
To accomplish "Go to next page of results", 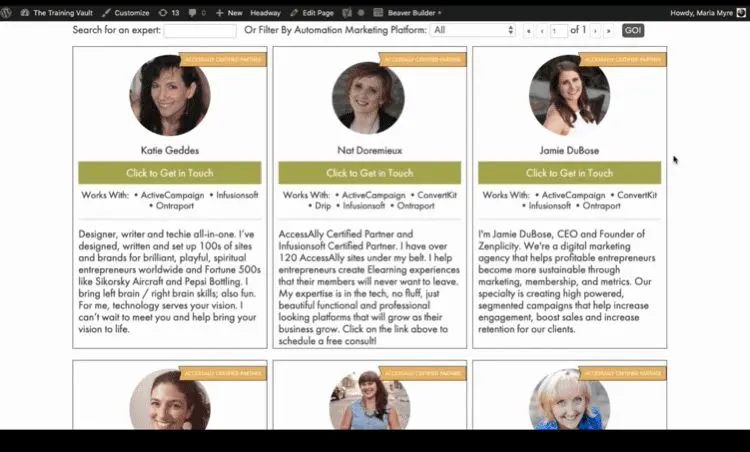I will 596,31.
